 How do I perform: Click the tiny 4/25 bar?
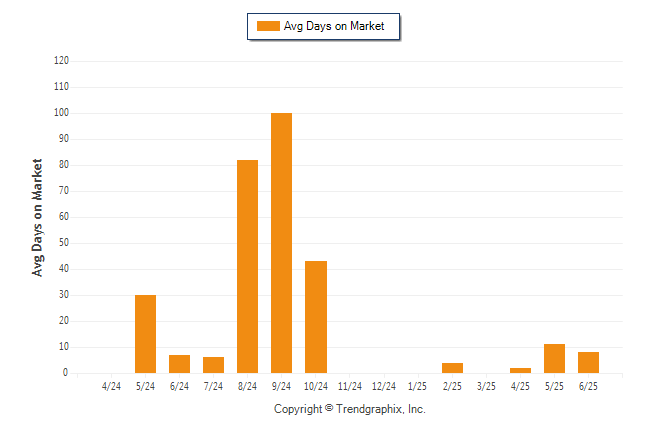[520, 371]
